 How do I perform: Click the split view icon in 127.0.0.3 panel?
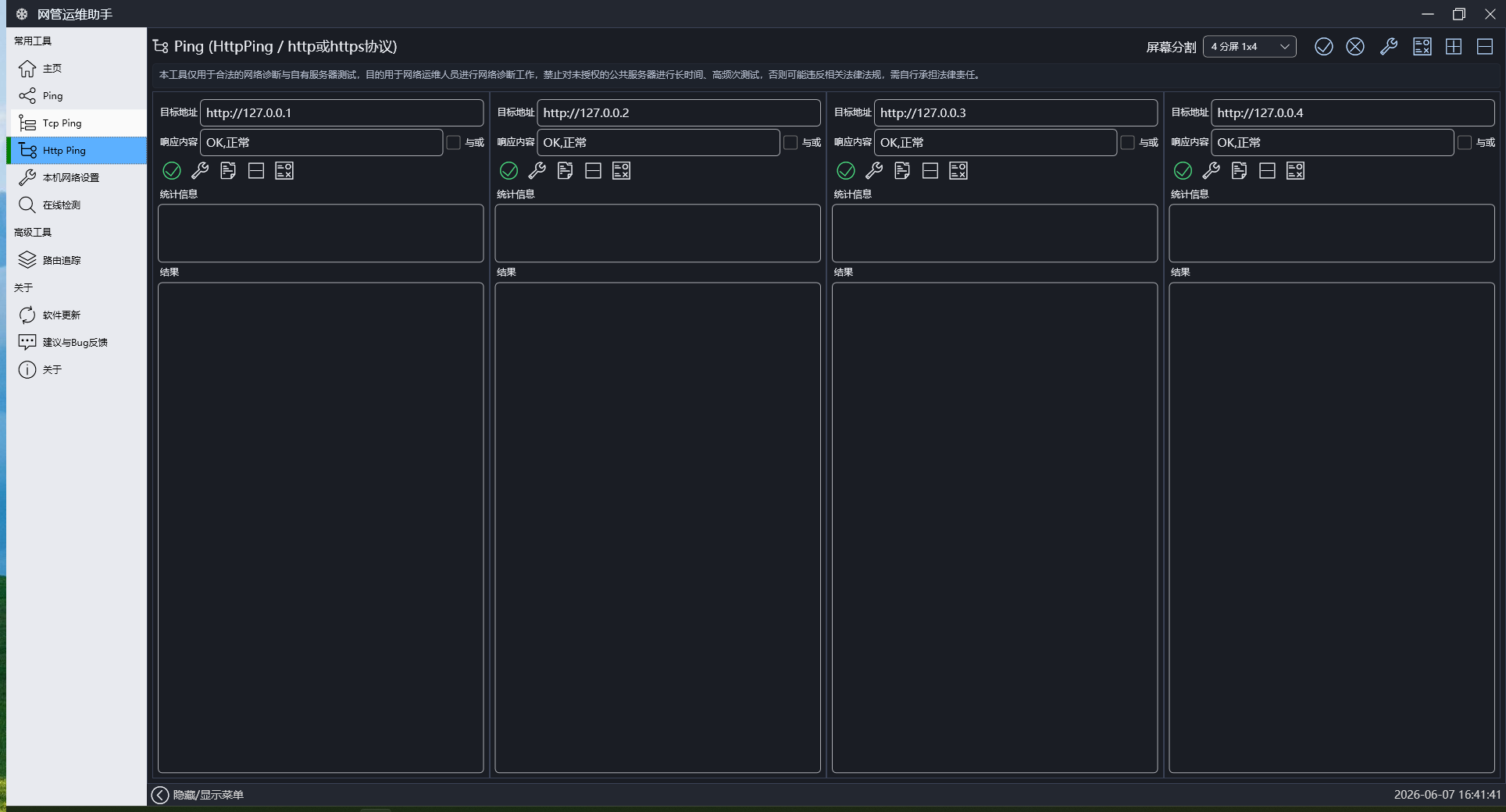pos(930,170)
